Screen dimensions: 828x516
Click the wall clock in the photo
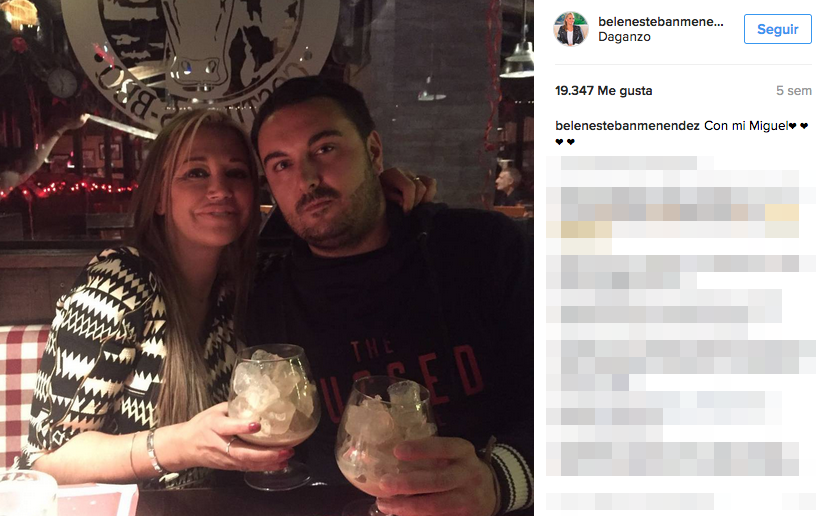tap(63, 83)
